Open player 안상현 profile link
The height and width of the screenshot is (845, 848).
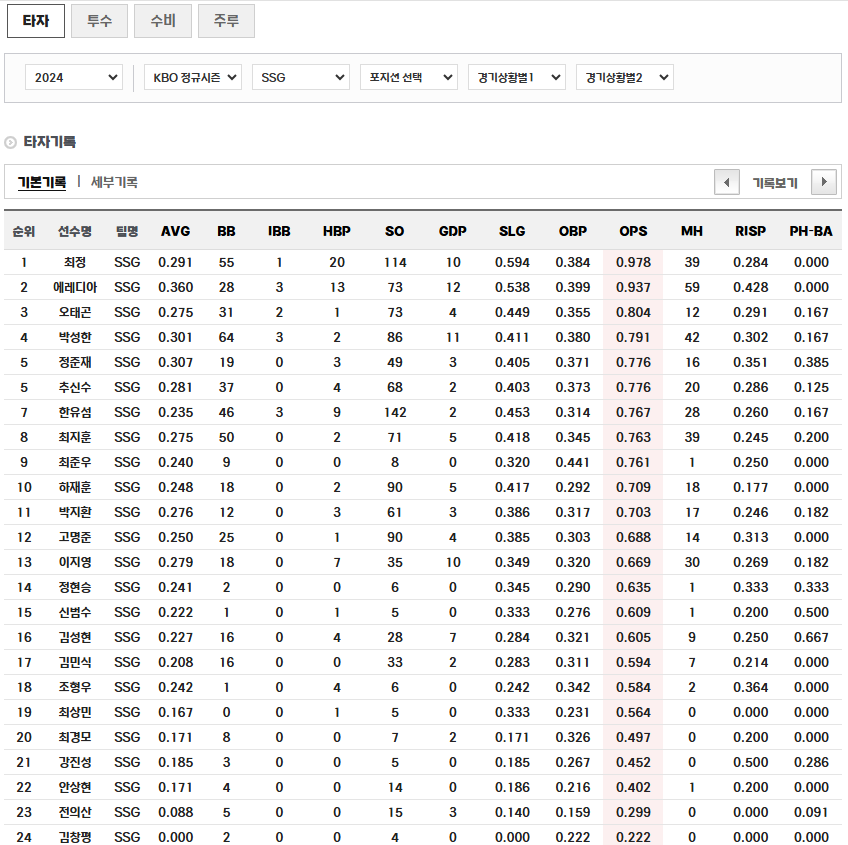(x=75, y=787)
